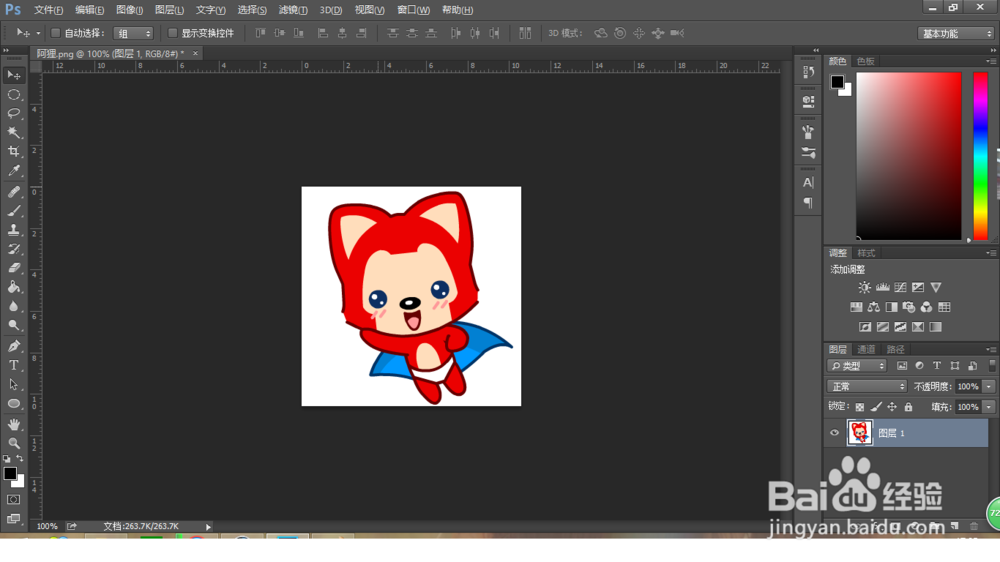This screenshot has width=1000, height=562.
Task: Select the Eraser tool
Action: pos(13,268)
